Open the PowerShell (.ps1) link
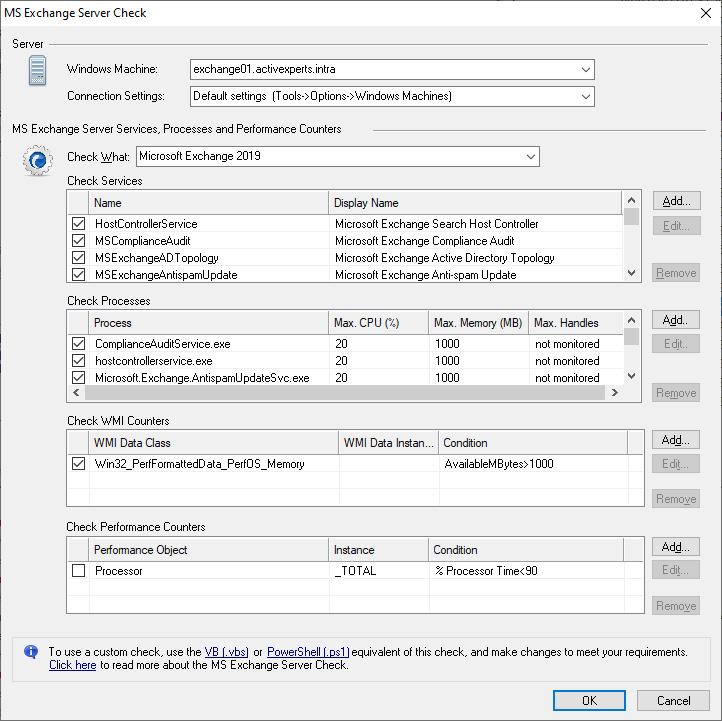The height and width of the screenshot is (721, 722). point(308,652)
